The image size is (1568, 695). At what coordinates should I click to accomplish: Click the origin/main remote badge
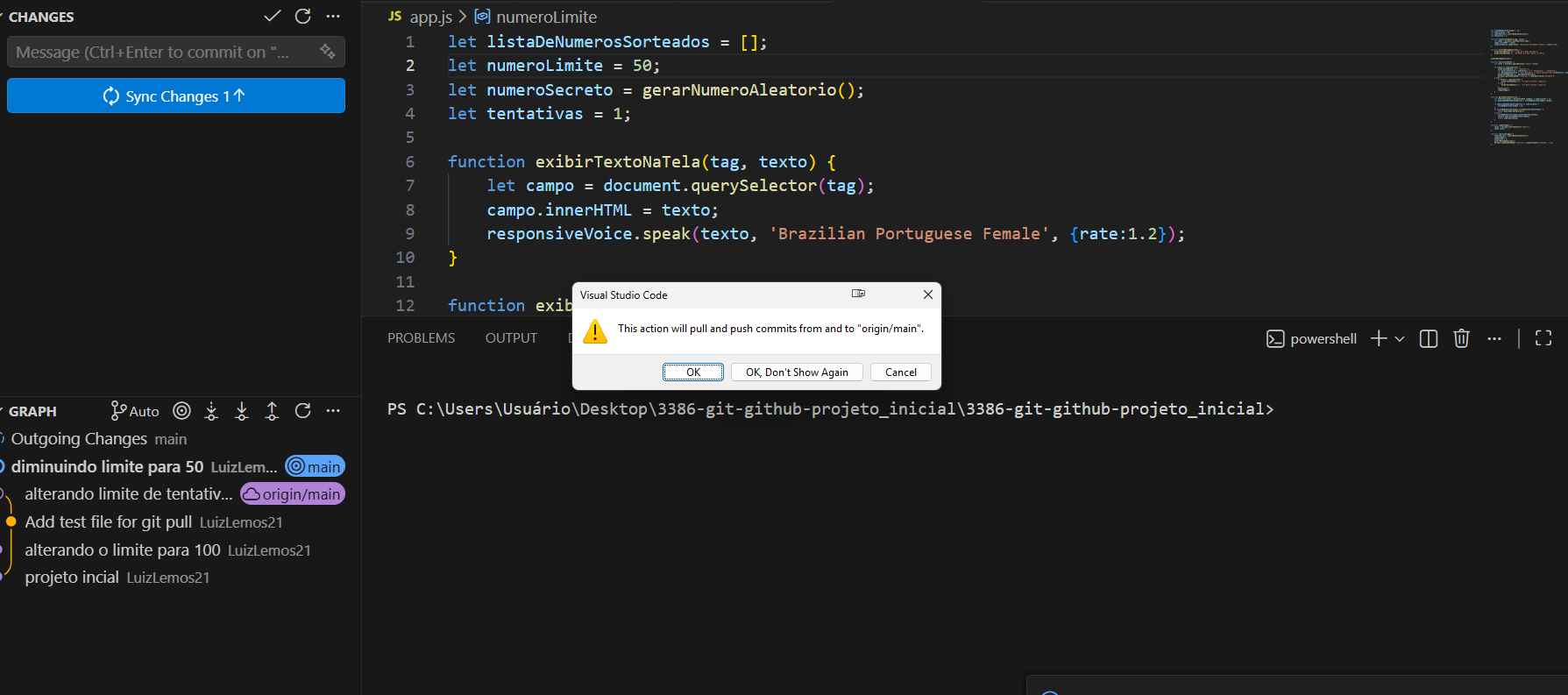(293, 494)
